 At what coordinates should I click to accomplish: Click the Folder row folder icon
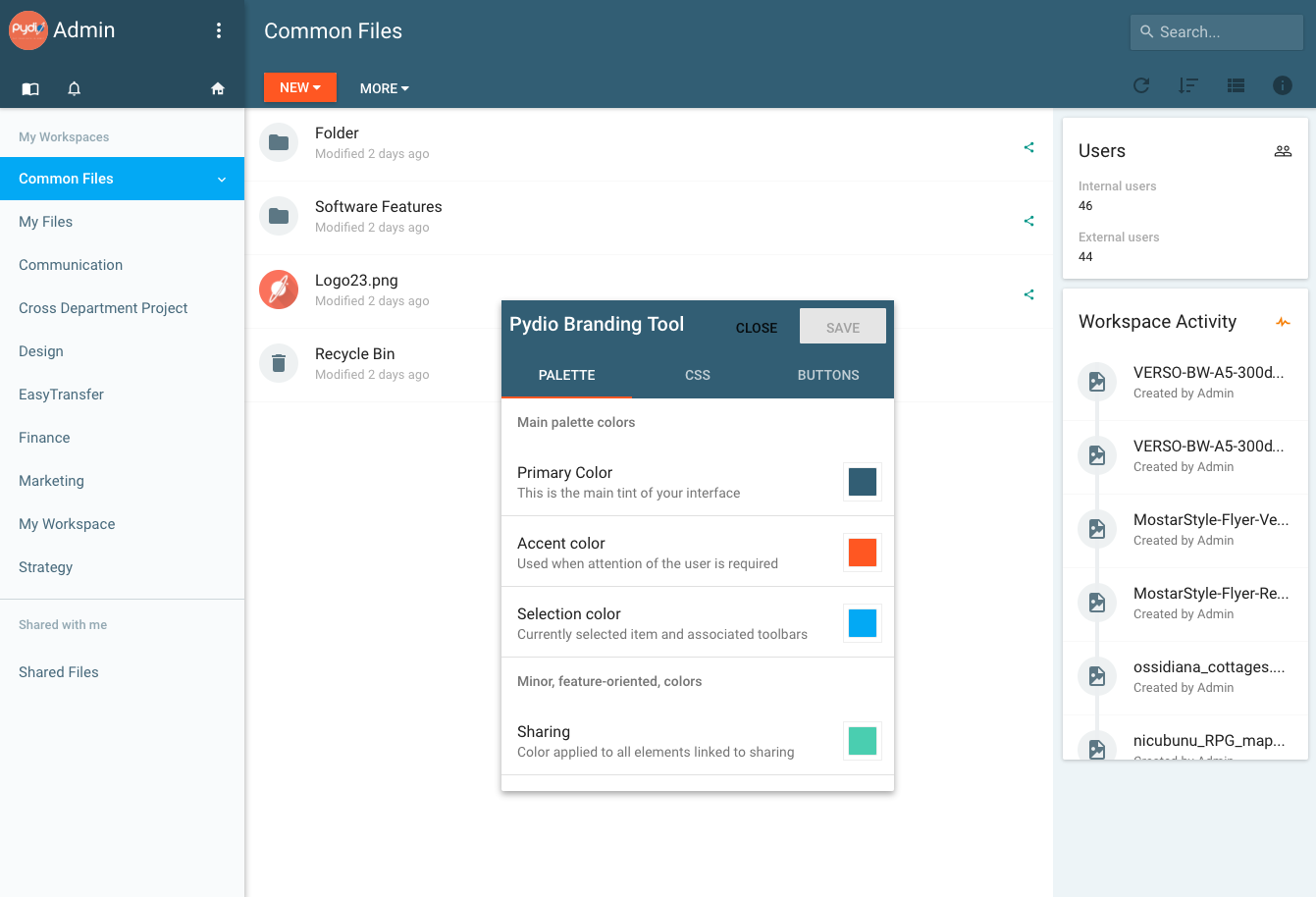tap(279, 142)
